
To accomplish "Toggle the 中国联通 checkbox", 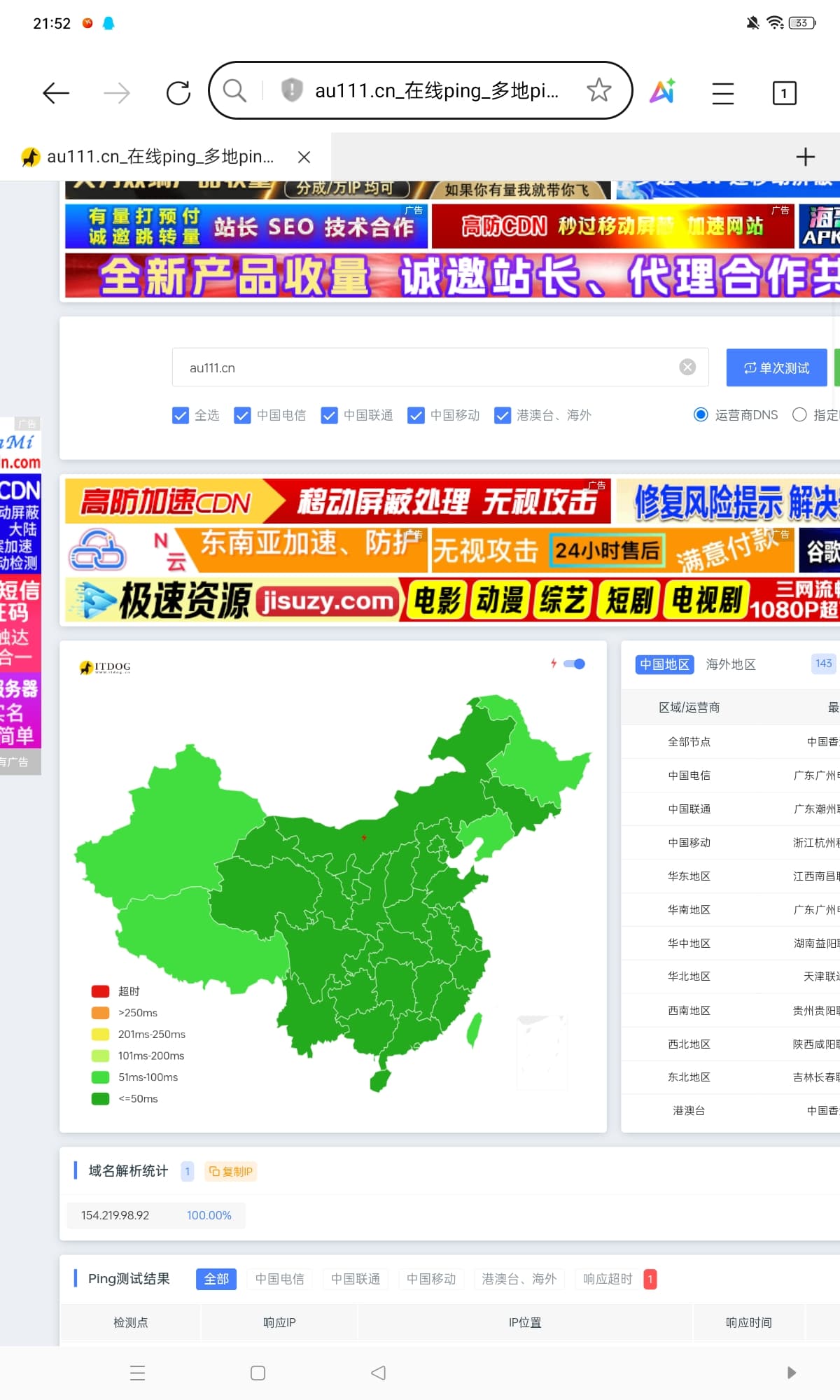I will click(329, 415).
